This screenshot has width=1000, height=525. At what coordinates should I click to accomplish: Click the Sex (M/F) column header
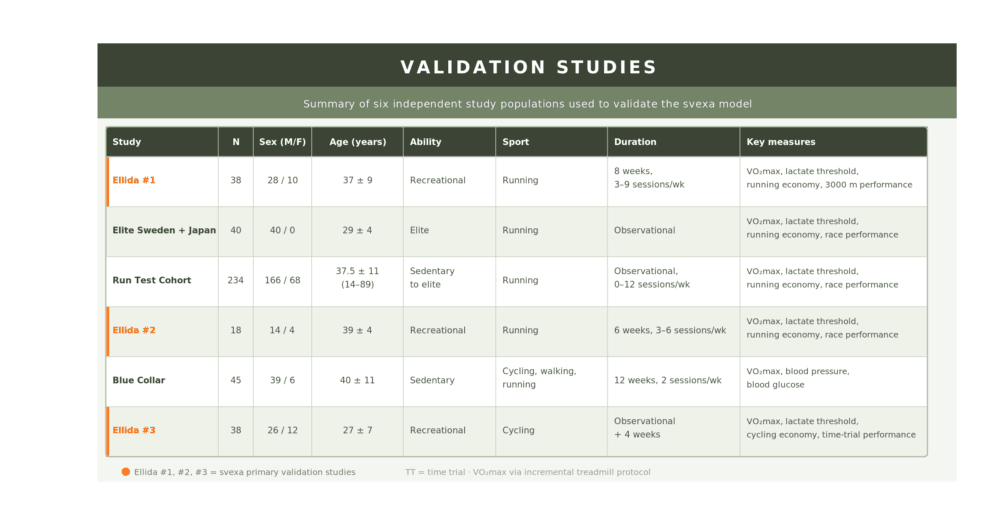283,142
